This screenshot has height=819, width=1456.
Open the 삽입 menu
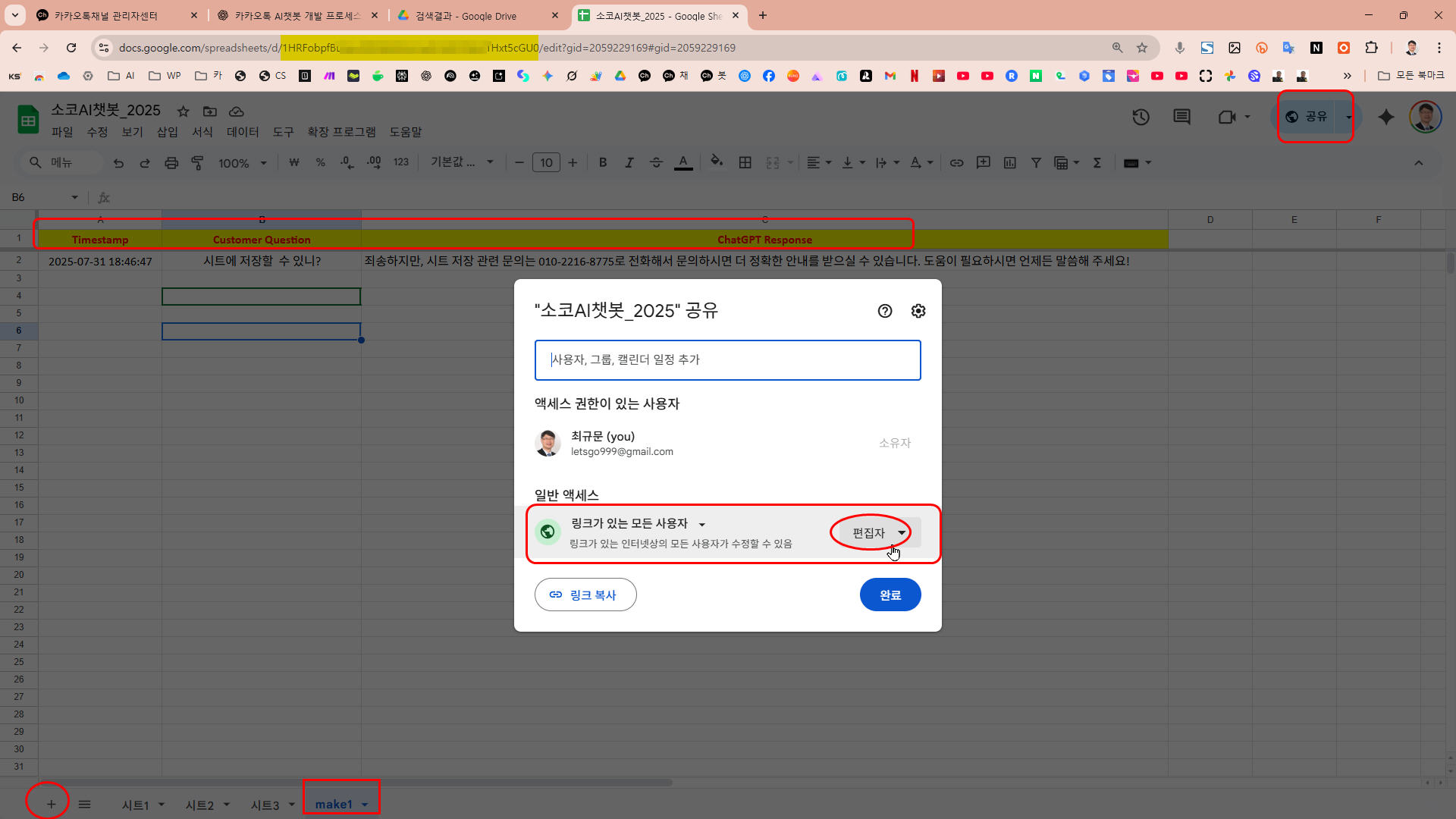167,132
